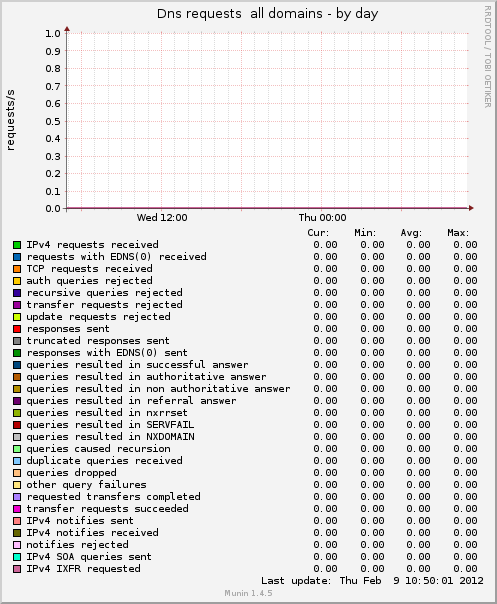
Task: Click the blue swatch for requests with EDNS(0) received
Action: (x=17, y=257)
